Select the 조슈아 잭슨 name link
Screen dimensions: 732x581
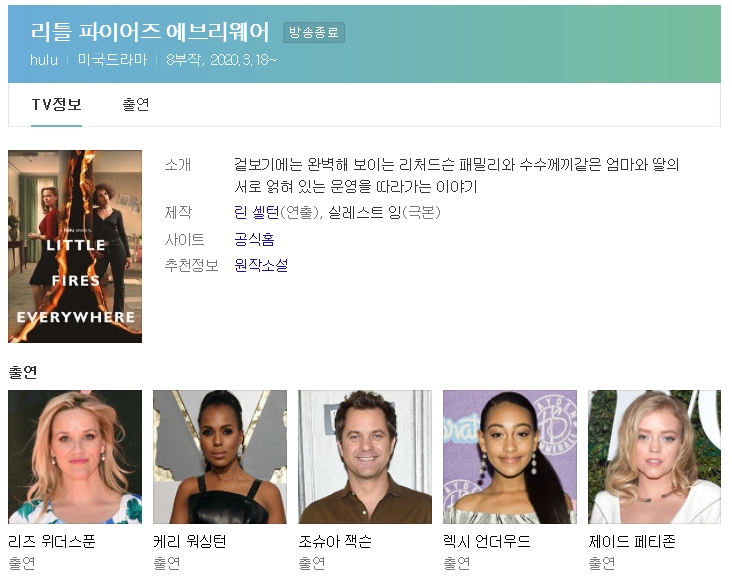[x=335, y=542]
